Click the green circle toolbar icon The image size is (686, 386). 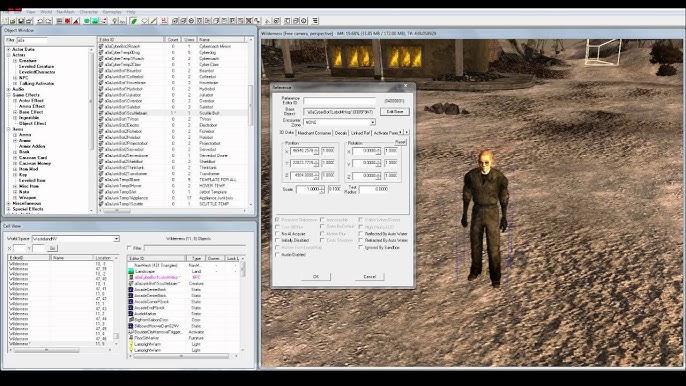pyautogui.click(x=87, y=21)
